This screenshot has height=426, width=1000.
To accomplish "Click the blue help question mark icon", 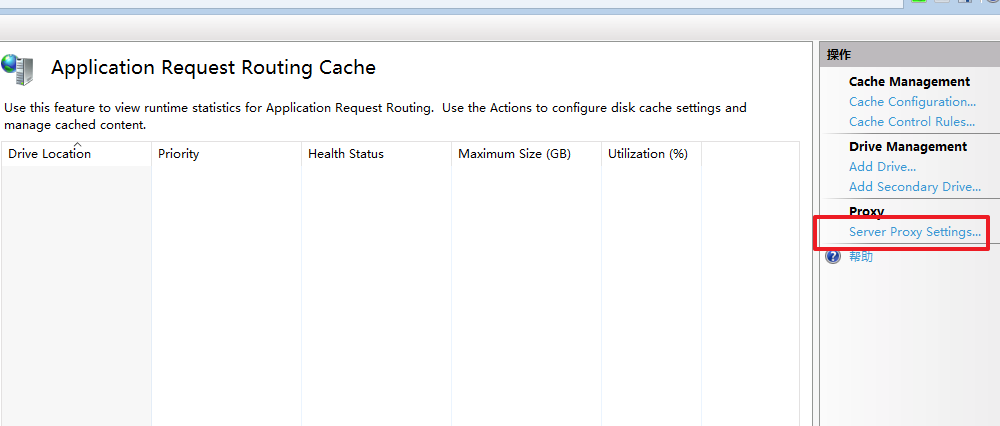I will point(833,257).
